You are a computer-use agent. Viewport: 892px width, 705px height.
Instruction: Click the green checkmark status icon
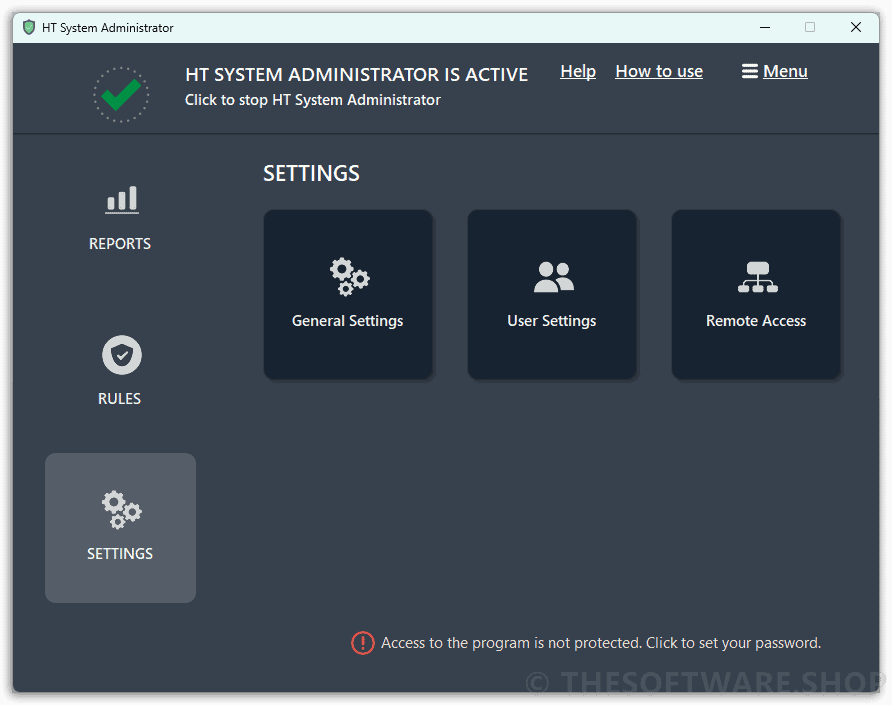pyautogui.click(x=121, y=94)
